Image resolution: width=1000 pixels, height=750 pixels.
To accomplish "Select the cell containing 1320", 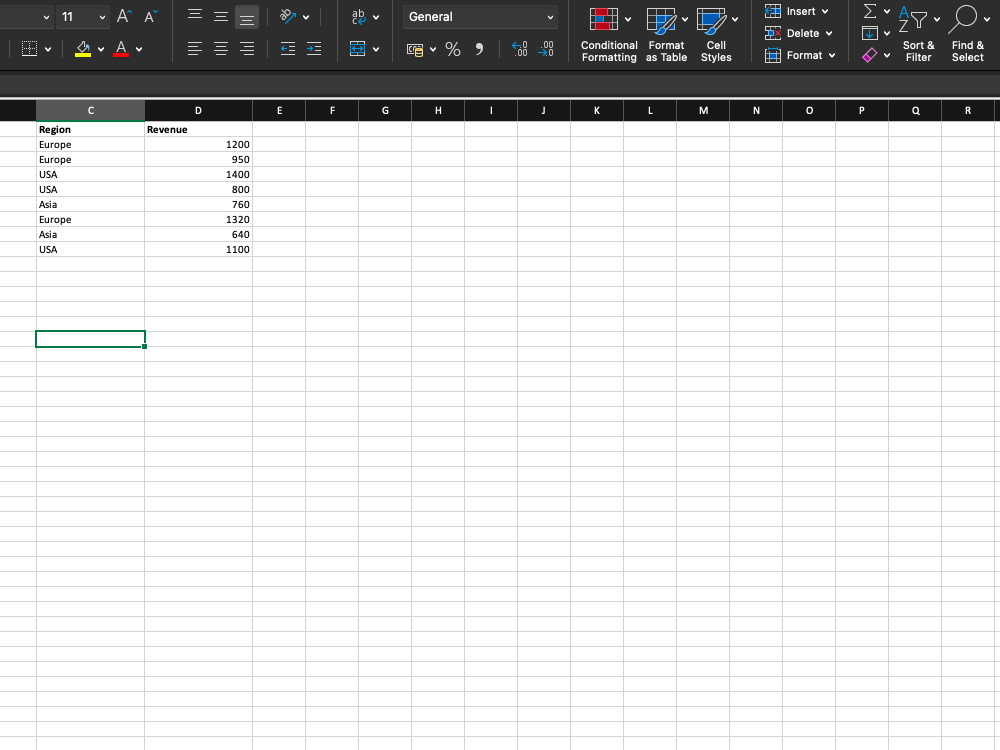I will pyautogui.click(x=198, y=219).
